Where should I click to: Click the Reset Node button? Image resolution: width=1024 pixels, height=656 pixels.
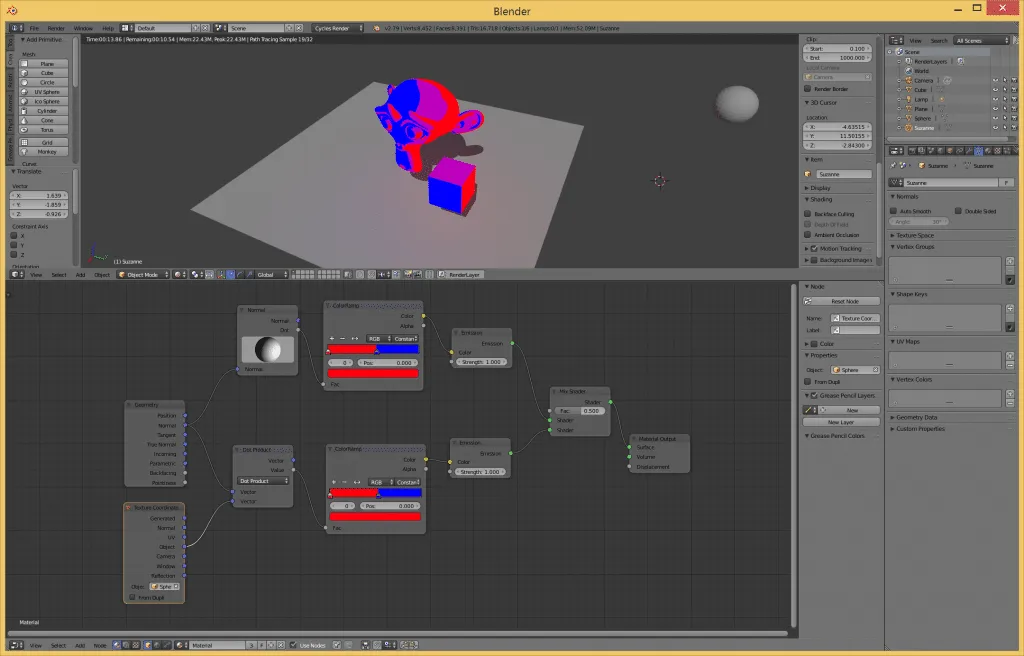tap(844, 301)
